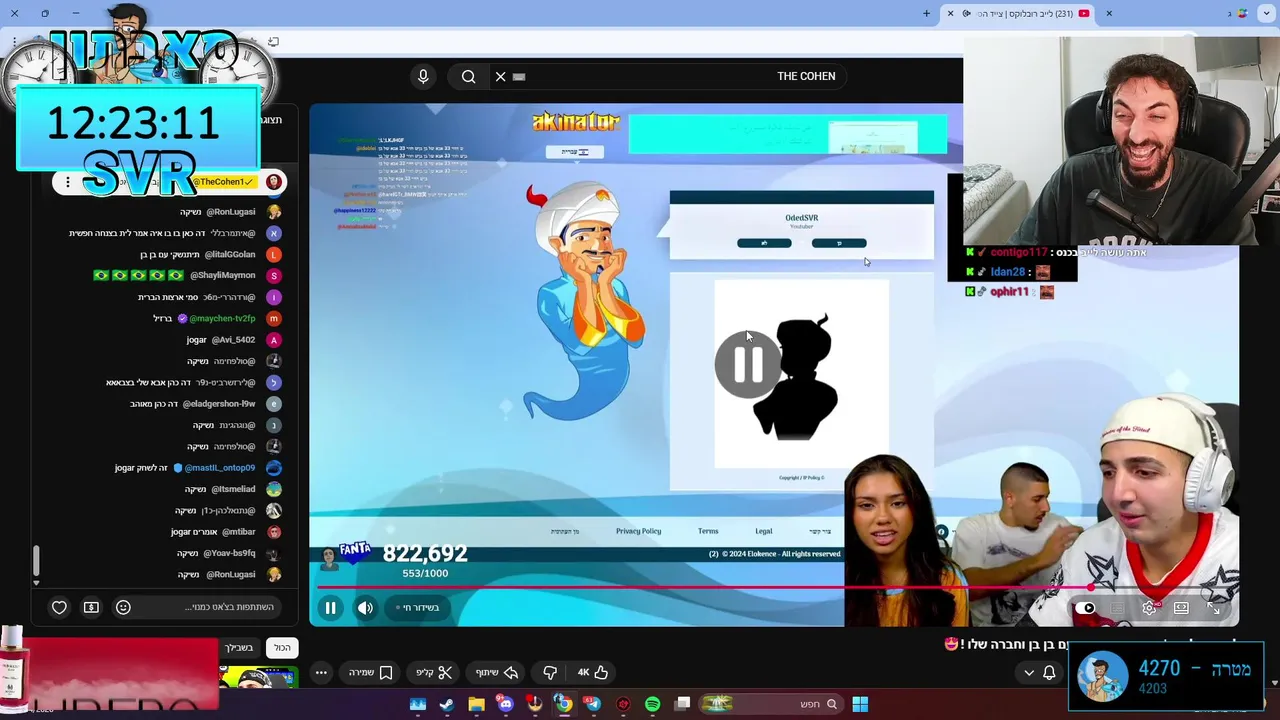1280x720 pixels.
Task: Click username @mtibar in chat
Action: 238,532
